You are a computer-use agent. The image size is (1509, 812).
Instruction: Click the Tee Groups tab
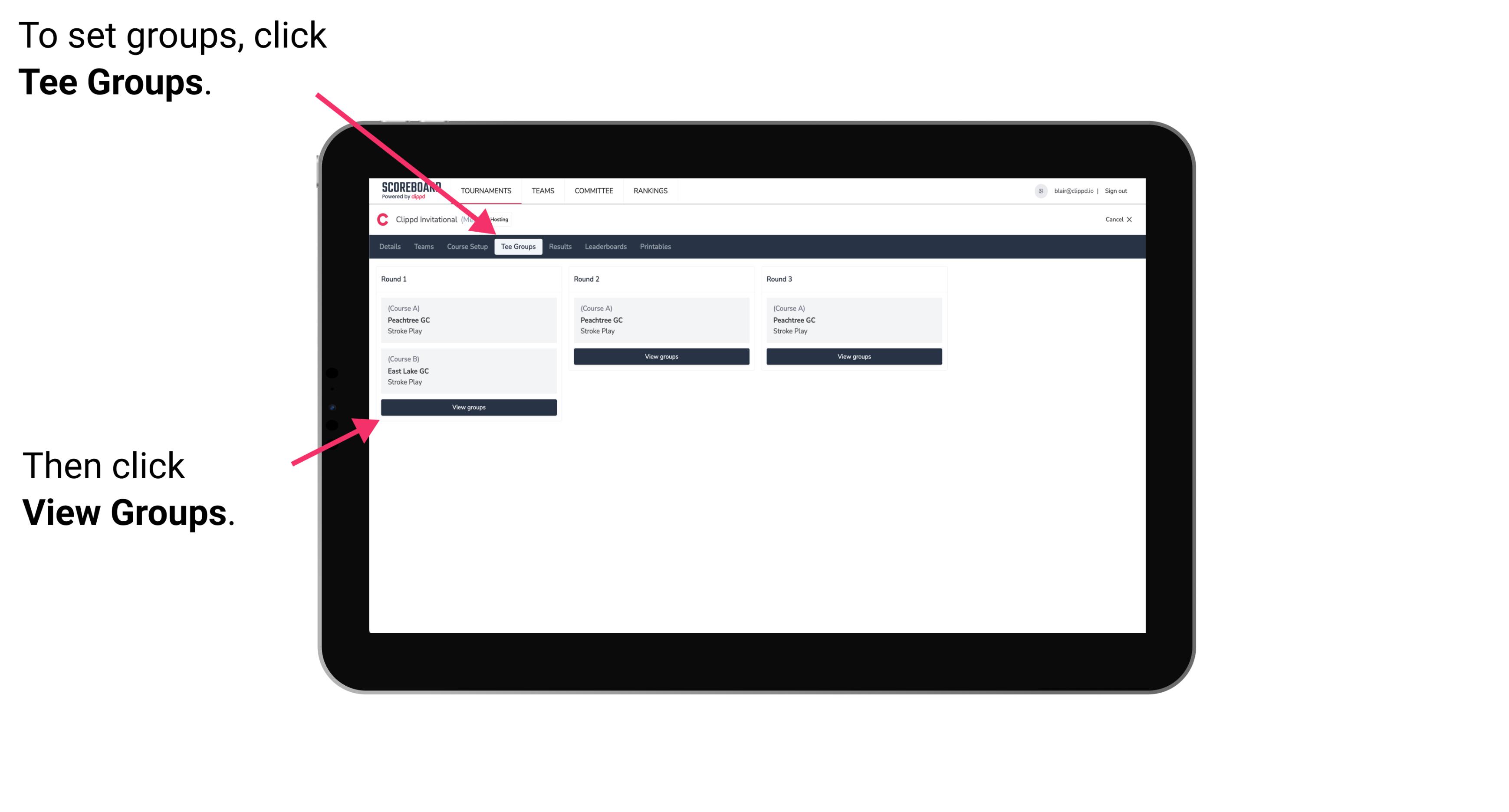click(x=516, y=247)
